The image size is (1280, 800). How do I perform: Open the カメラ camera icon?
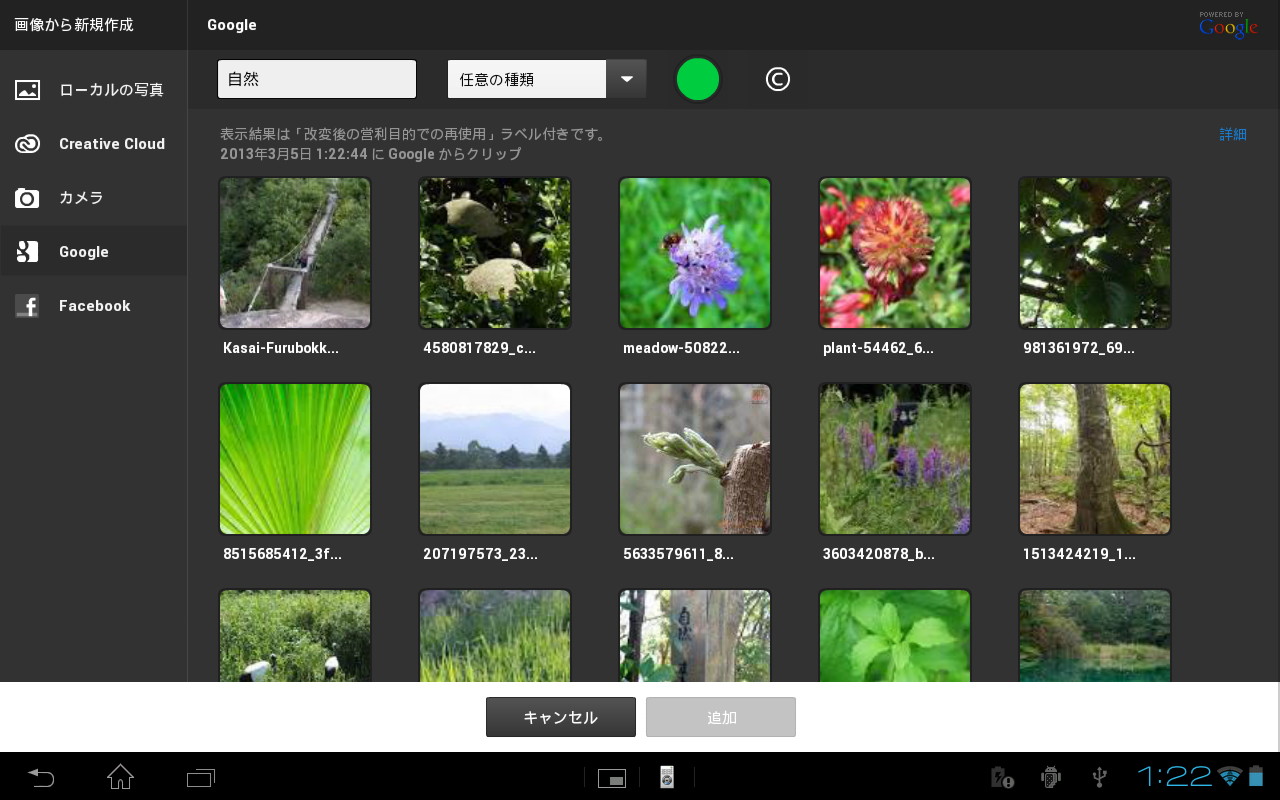tap(27, 198)
